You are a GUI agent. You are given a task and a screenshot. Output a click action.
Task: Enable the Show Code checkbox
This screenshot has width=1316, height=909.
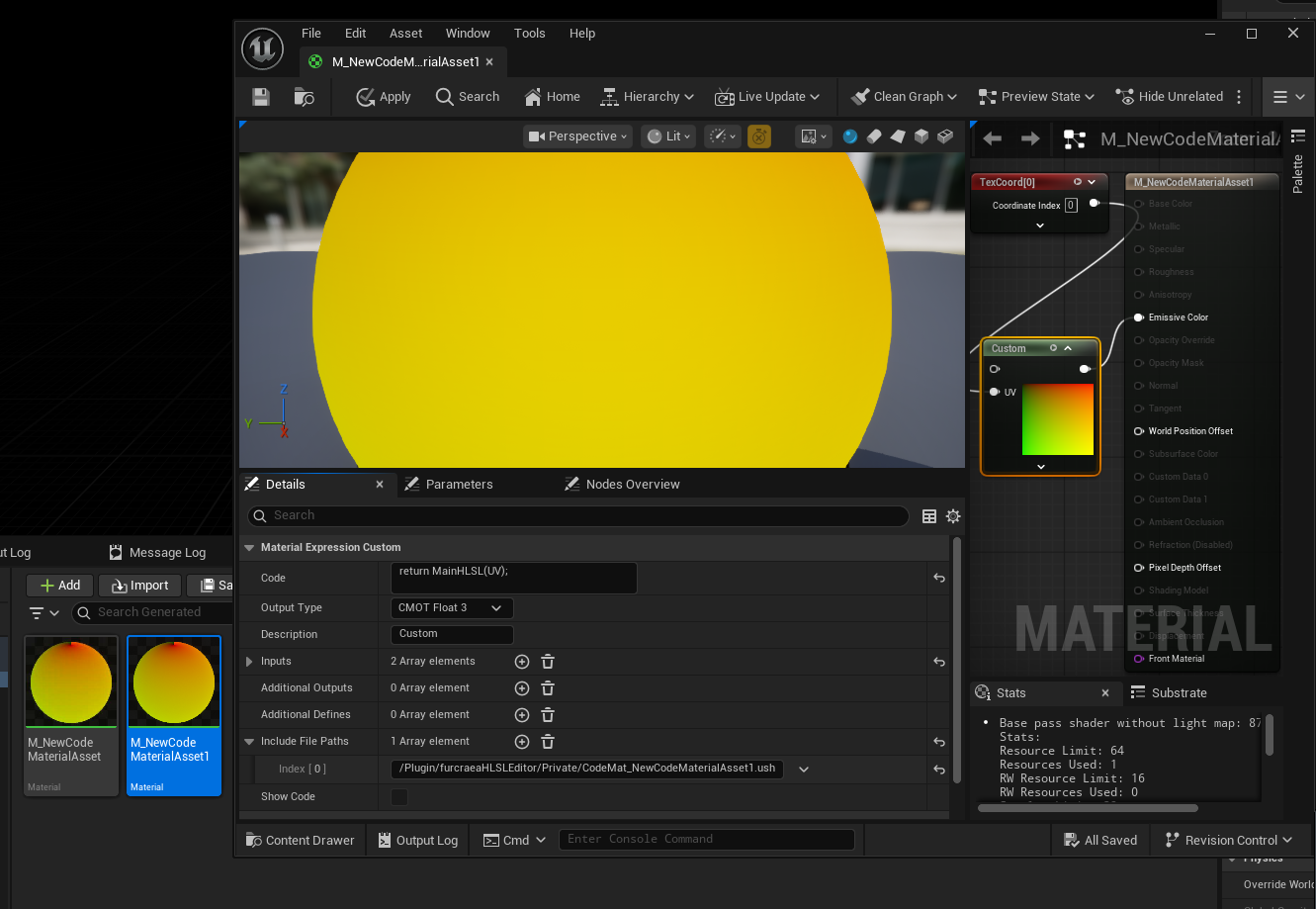tap(399, 797)
